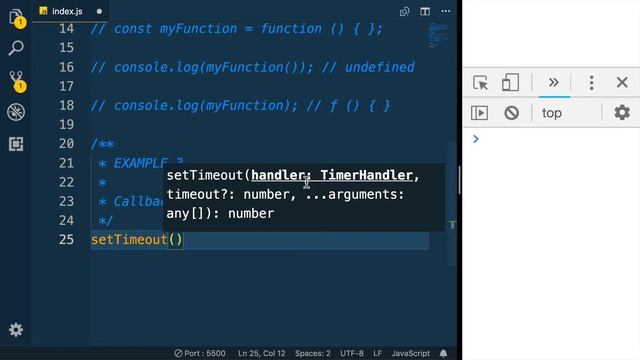
Task: Open editor More Actions ellipsis menu
Action: 446,11
